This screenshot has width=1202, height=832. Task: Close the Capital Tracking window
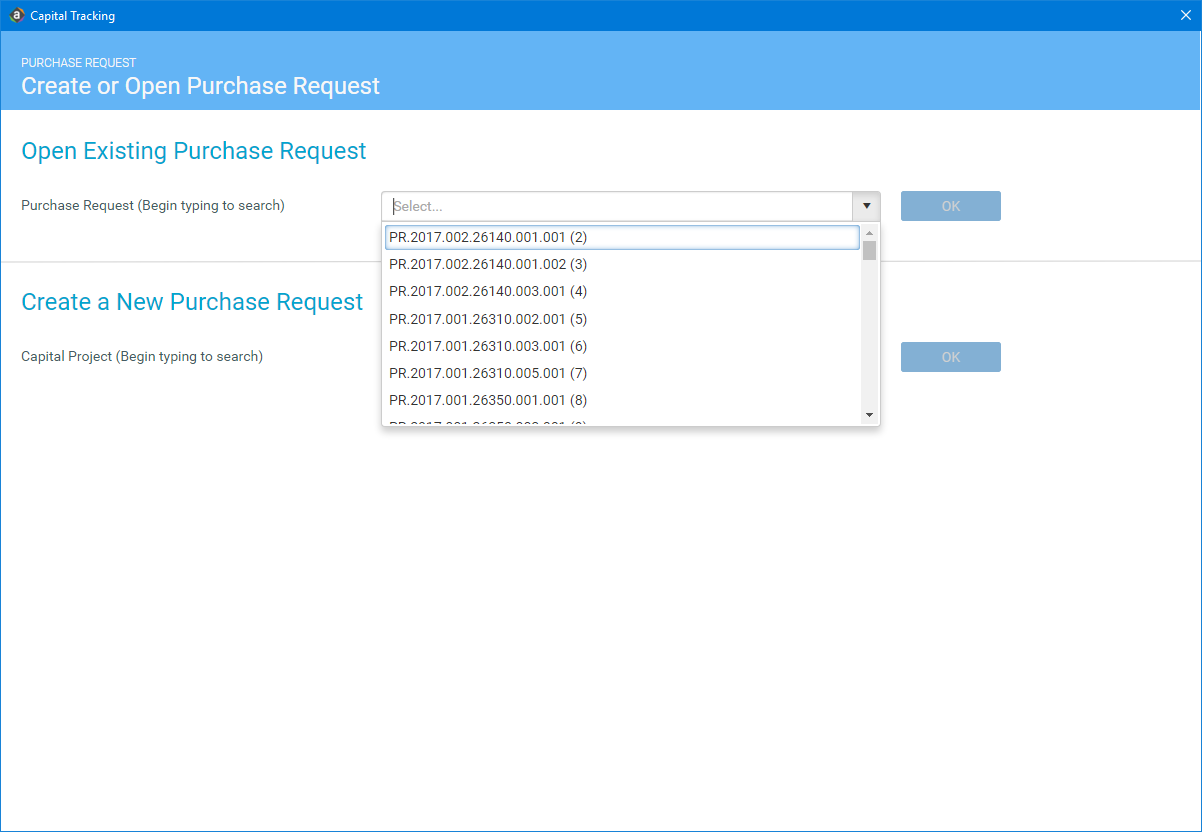click(1185, 15)
